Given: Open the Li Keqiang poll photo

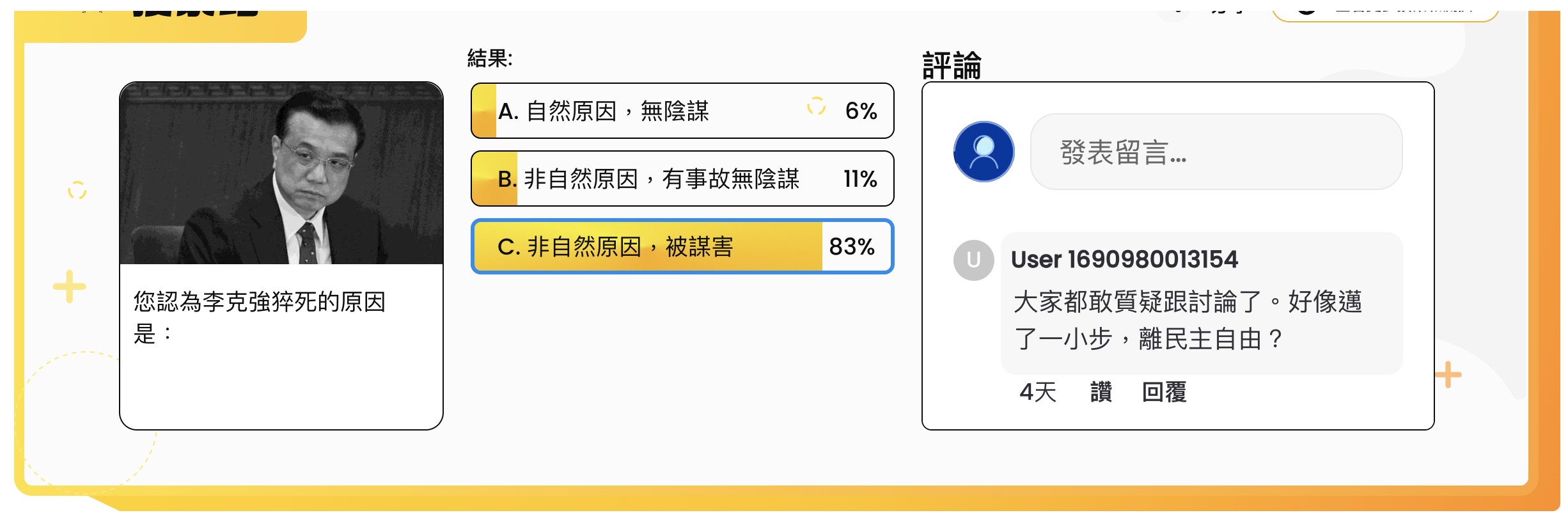Looking at the screenshot, I should 281,173.
